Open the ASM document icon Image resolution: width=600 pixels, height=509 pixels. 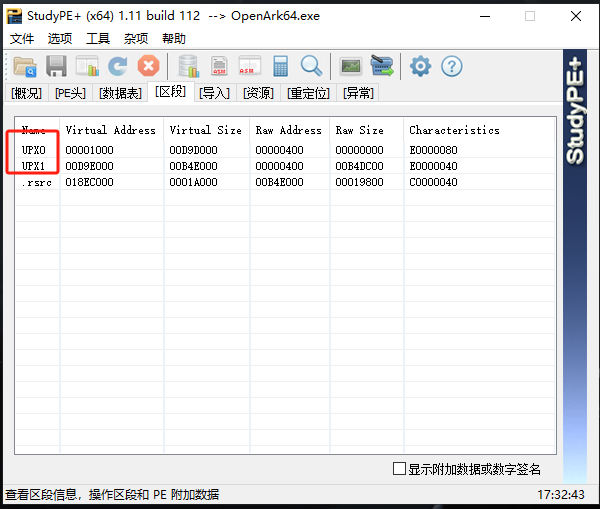(219, 66)
